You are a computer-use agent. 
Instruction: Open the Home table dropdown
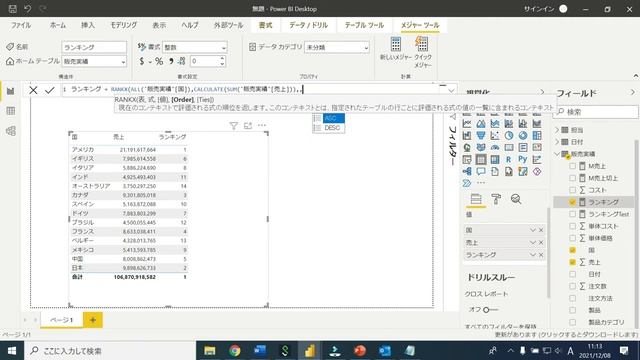click(x=94, y=61)
